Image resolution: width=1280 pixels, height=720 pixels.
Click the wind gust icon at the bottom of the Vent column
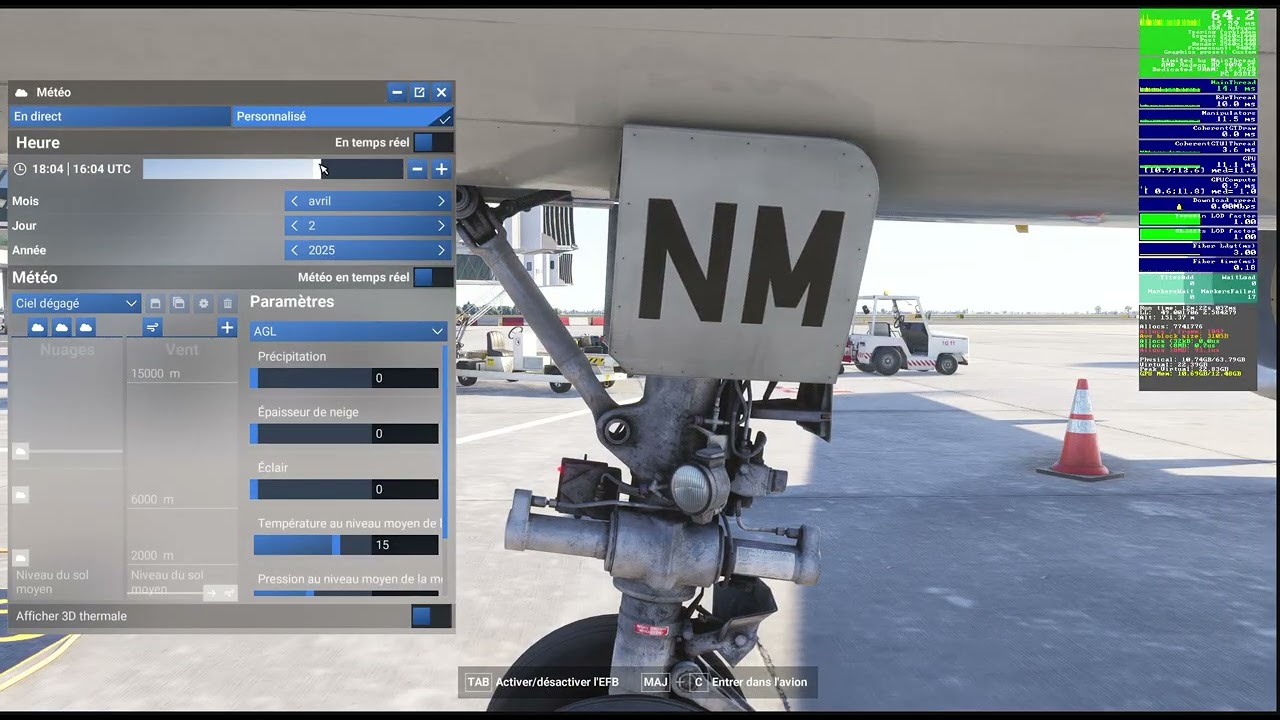point(229,593)
